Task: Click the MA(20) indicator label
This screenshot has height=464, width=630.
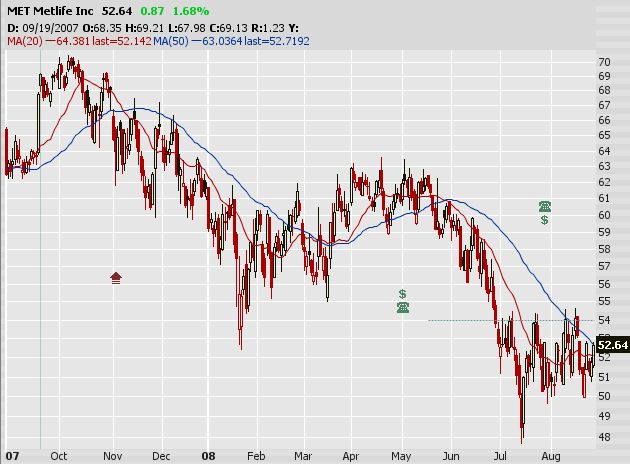Action: point(25,41)
